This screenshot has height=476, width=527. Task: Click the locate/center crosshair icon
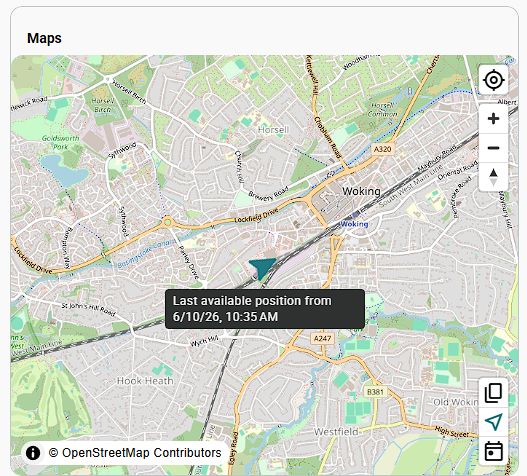click(x=493, y=80)
